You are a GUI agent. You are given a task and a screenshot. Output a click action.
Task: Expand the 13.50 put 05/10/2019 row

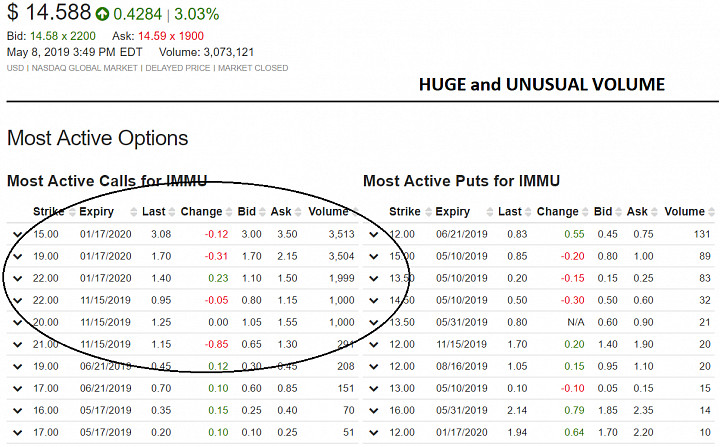pyautogui.click(x=374, y=279)
